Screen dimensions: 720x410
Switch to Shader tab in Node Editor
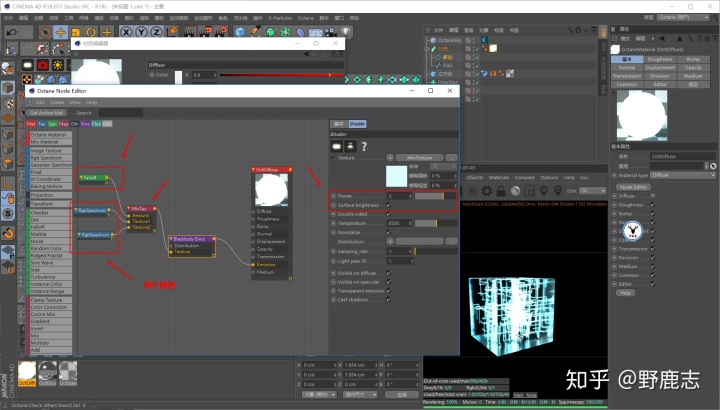click(357, 124)
